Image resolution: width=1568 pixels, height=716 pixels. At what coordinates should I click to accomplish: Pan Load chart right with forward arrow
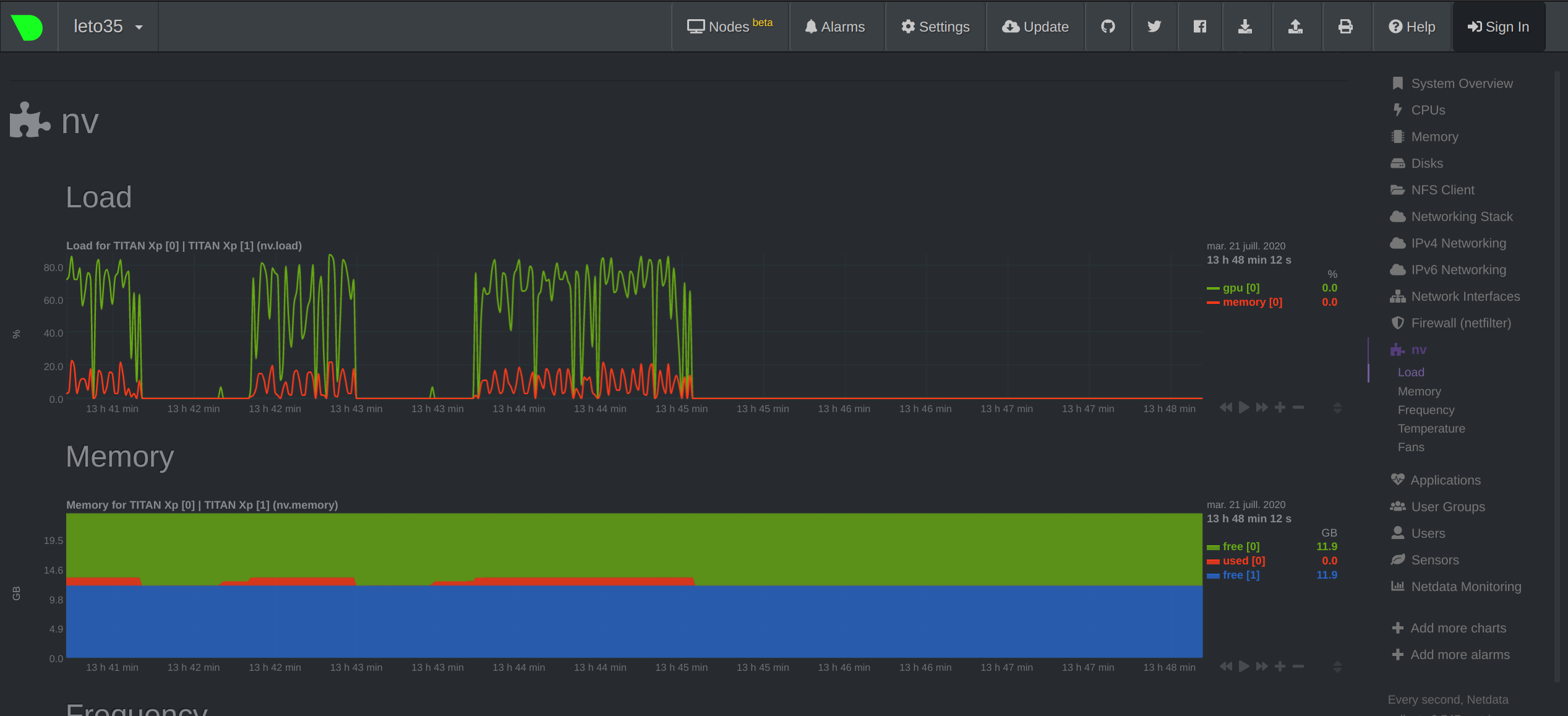pyautogui.click(x=1262, y=407)
